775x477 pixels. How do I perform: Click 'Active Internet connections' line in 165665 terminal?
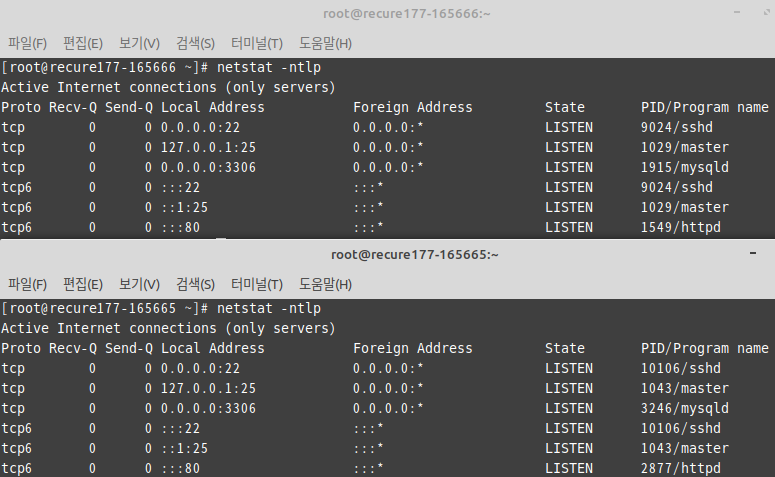tap(168, 328)
